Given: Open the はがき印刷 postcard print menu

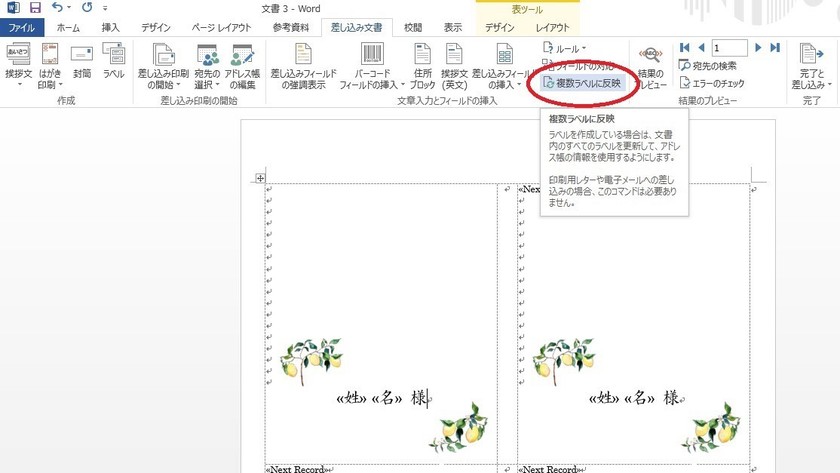Looking at the screenshot, I should pos(50,65).
